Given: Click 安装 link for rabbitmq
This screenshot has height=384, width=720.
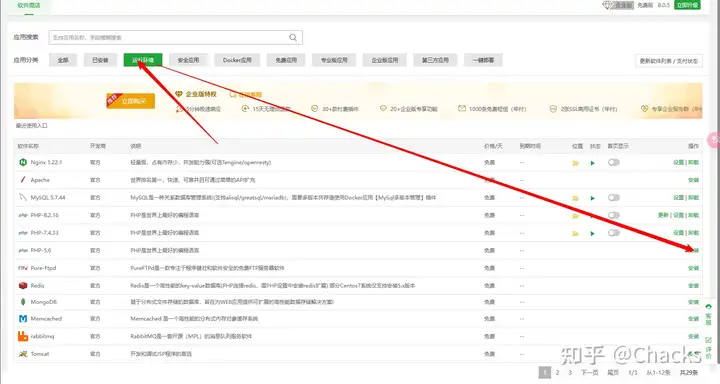Looking at the screenshot, I should coord(693,336).
